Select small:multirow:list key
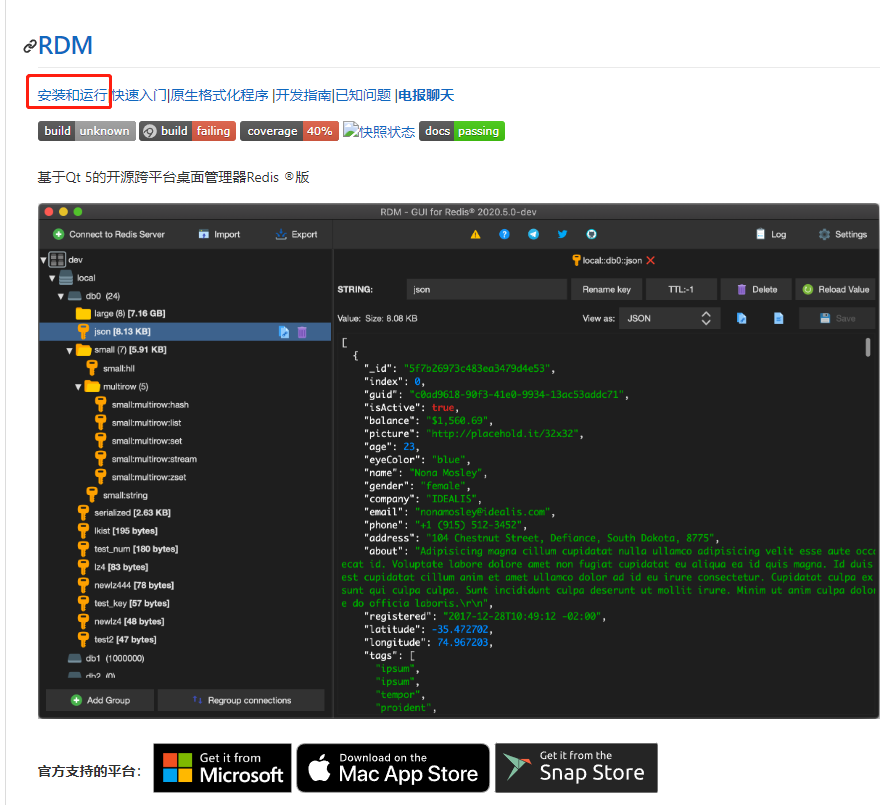The width and height of the screenshot is (895, 805). [138, 423]
